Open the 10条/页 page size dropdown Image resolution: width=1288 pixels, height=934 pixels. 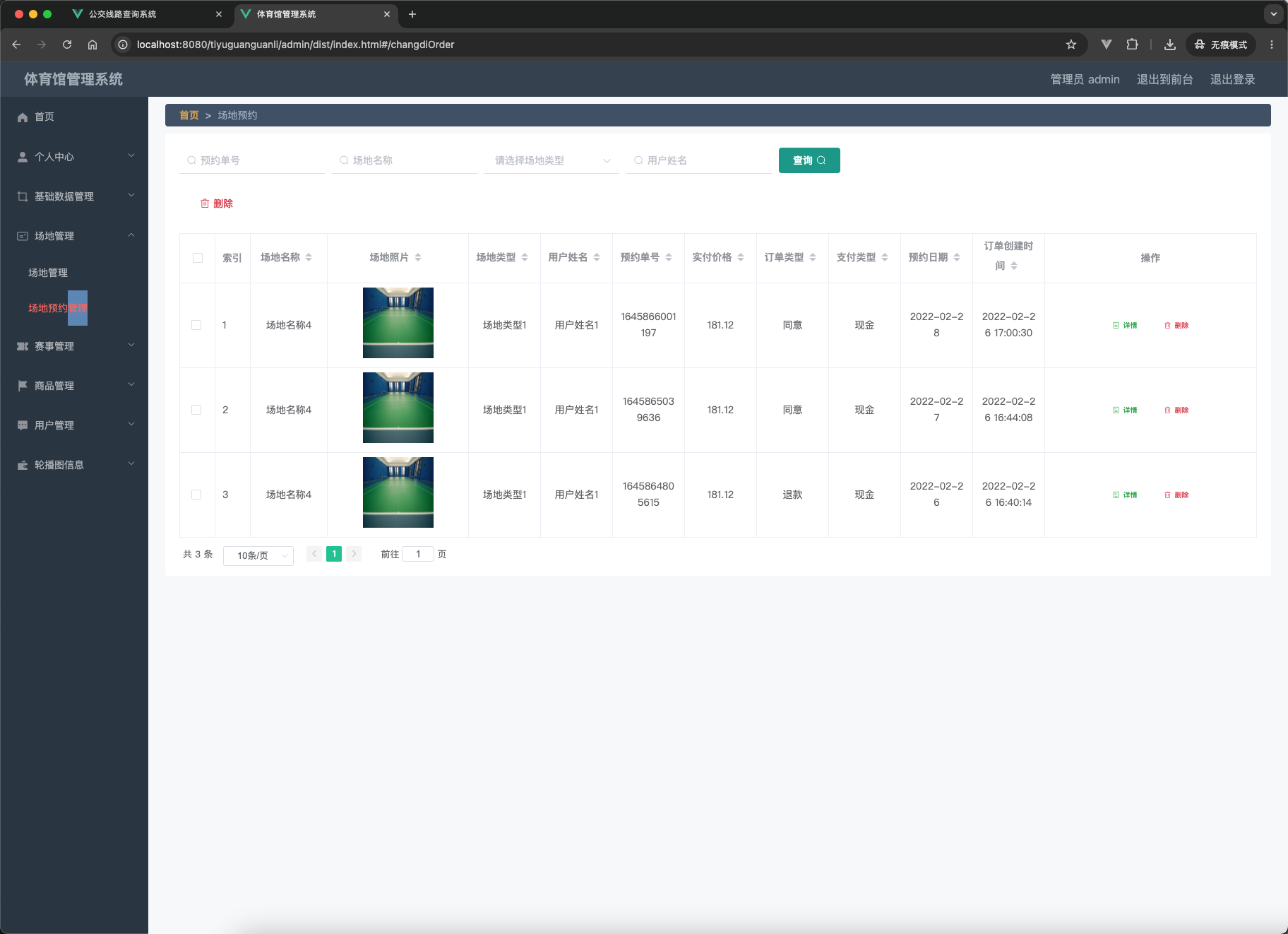point(258,555)
